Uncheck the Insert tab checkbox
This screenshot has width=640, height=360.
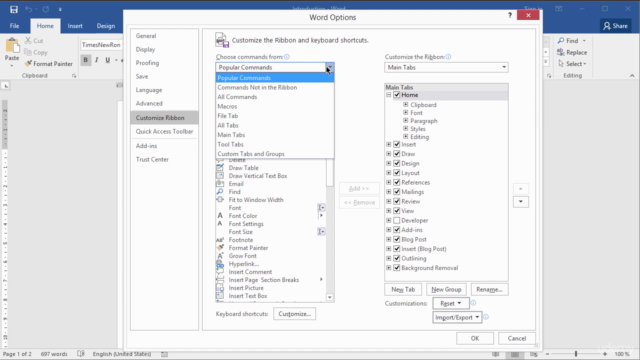click(x=397, y=144)
